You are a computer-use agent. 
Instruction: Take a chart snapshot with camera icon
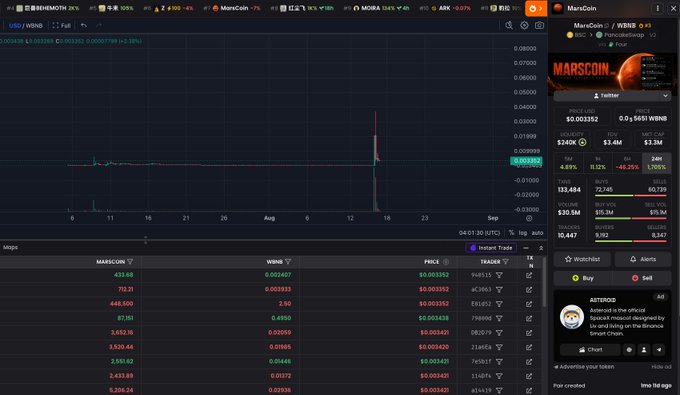click(x=539, y=26)
